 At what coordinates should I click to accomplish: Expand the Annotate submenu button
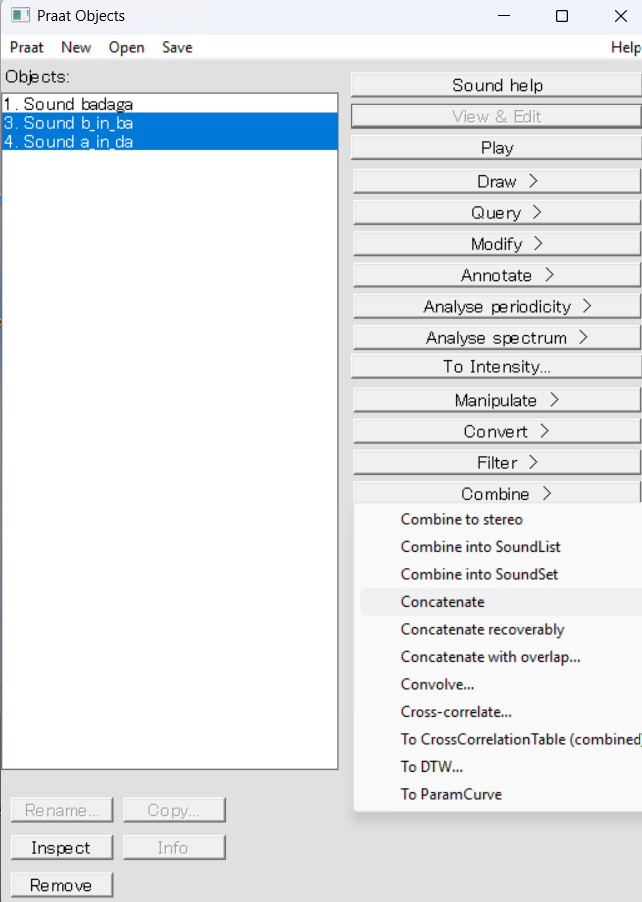(x=496, y=275)
